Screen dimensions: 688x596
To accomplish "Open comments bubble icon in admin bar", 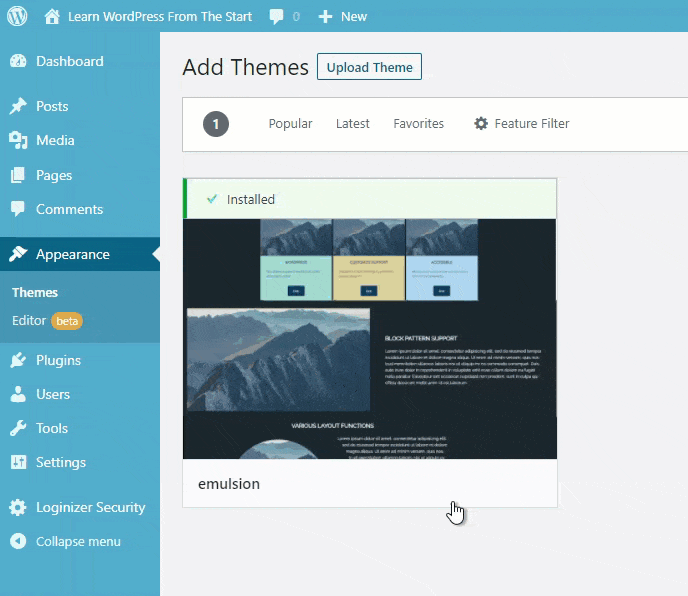I will coord(276,17).
